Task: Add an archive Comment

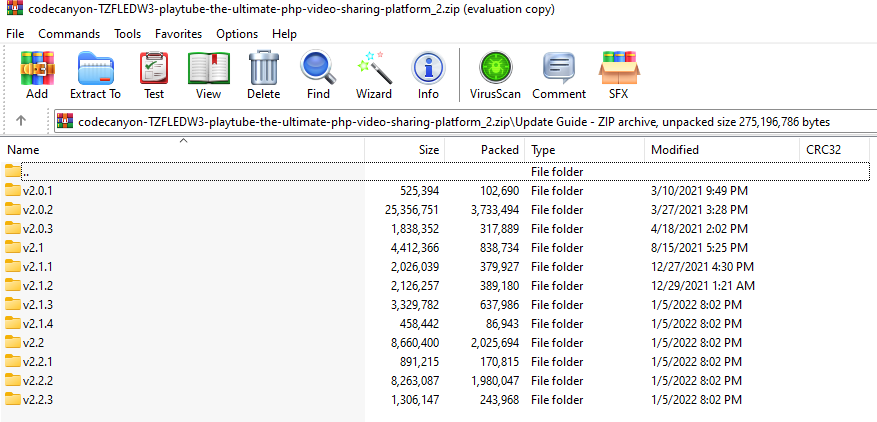Action: click(x=559, y=75)
